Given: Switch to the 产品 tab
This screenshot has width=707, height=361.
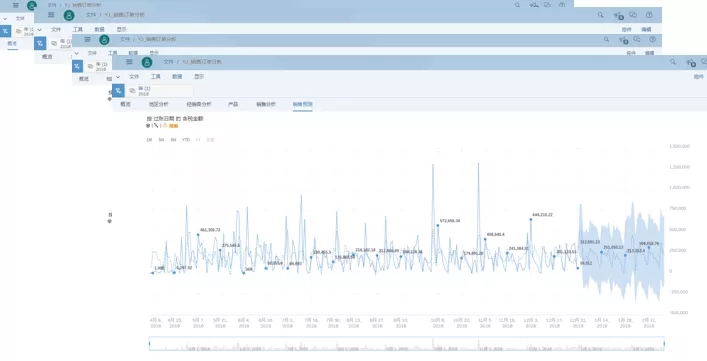Looking at the screenshot, I should pos(233,104).
